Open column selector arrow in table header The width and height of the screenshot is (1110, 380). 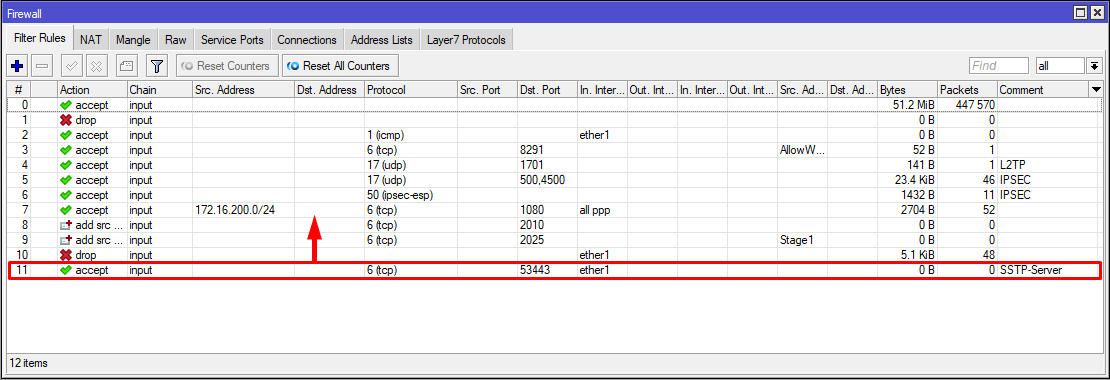pos(1097,90)
